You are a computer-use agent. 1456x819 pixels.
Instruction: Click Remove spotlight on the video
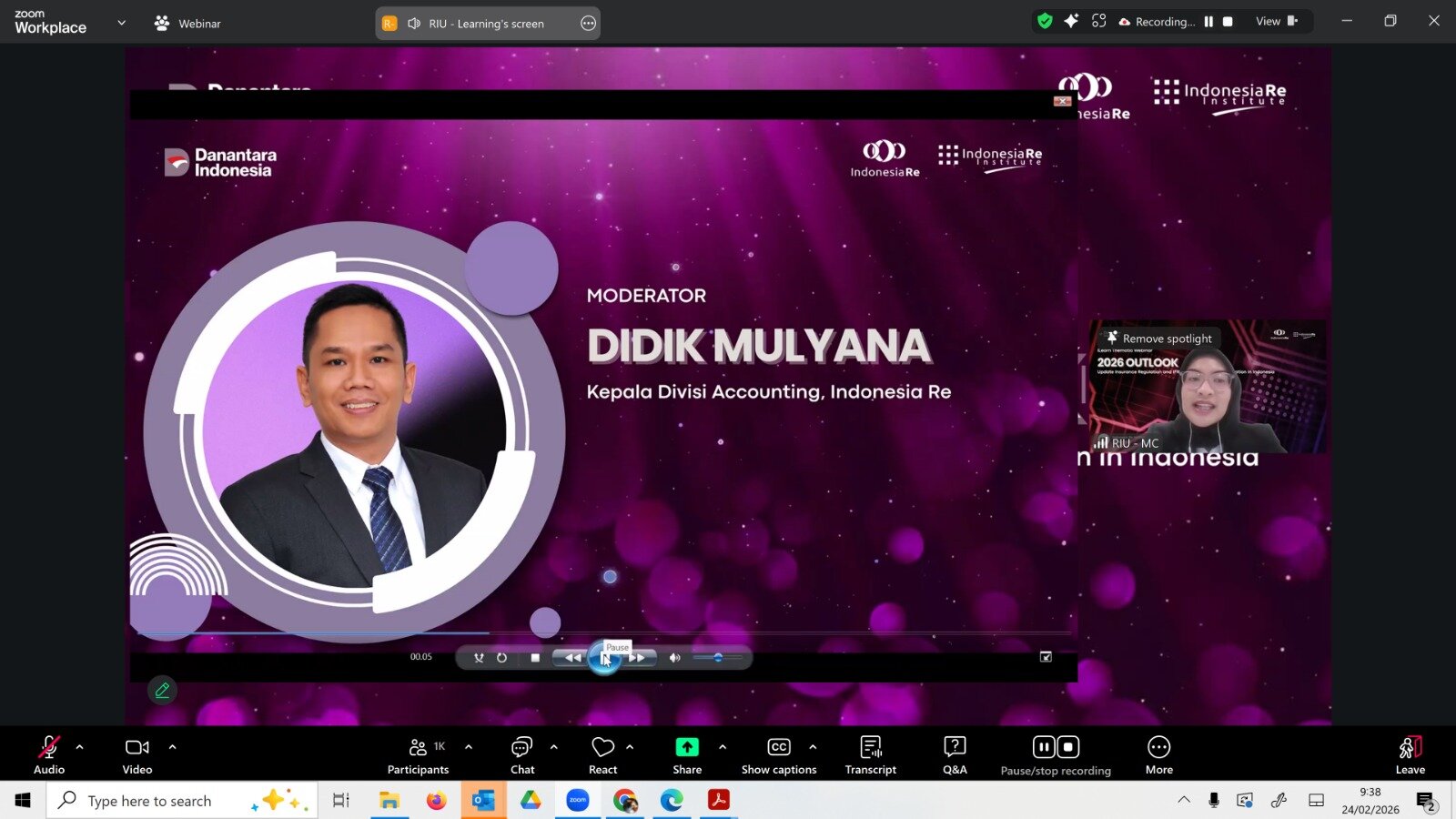coord(1158,339)
